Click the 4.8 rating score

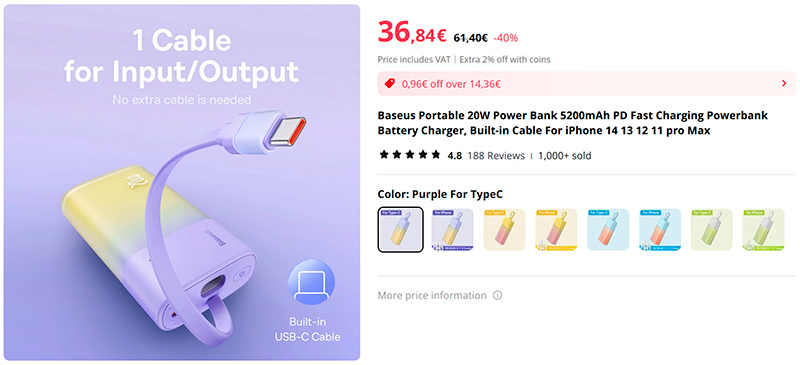455,156
